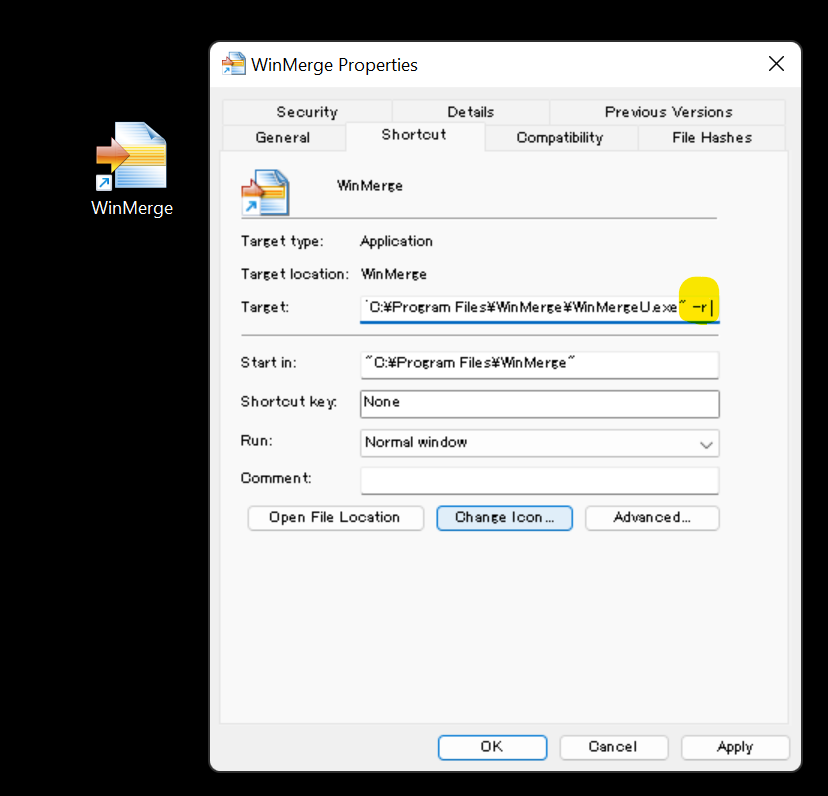
Task: Click the 'WinMerge' target location value
Action: pyautogui.click(x=394, y=274)
